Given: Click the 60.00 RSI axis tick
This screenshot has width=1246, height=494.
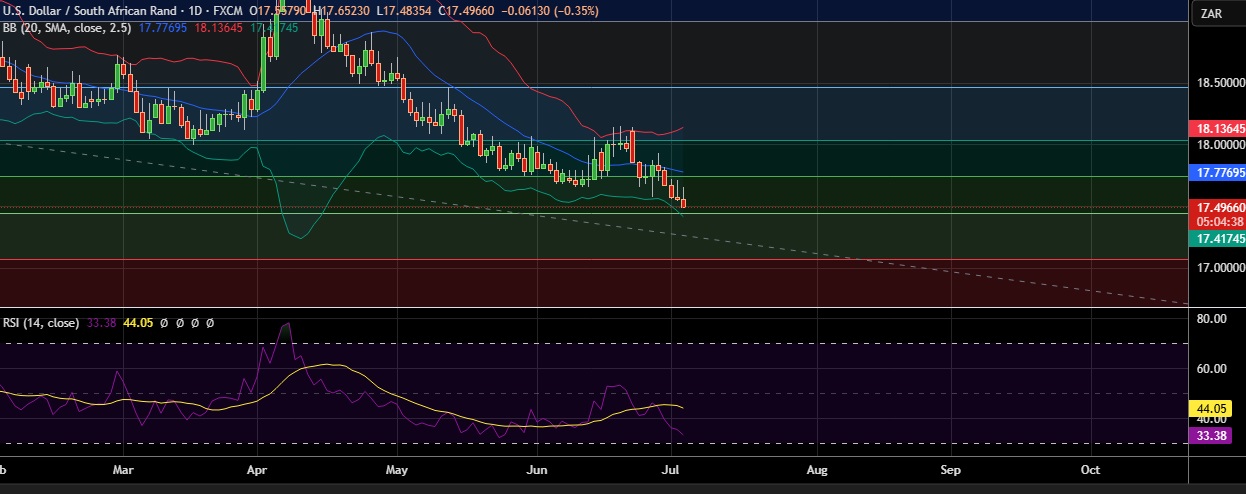Looking at the screenshot, I should point(1211,369).
